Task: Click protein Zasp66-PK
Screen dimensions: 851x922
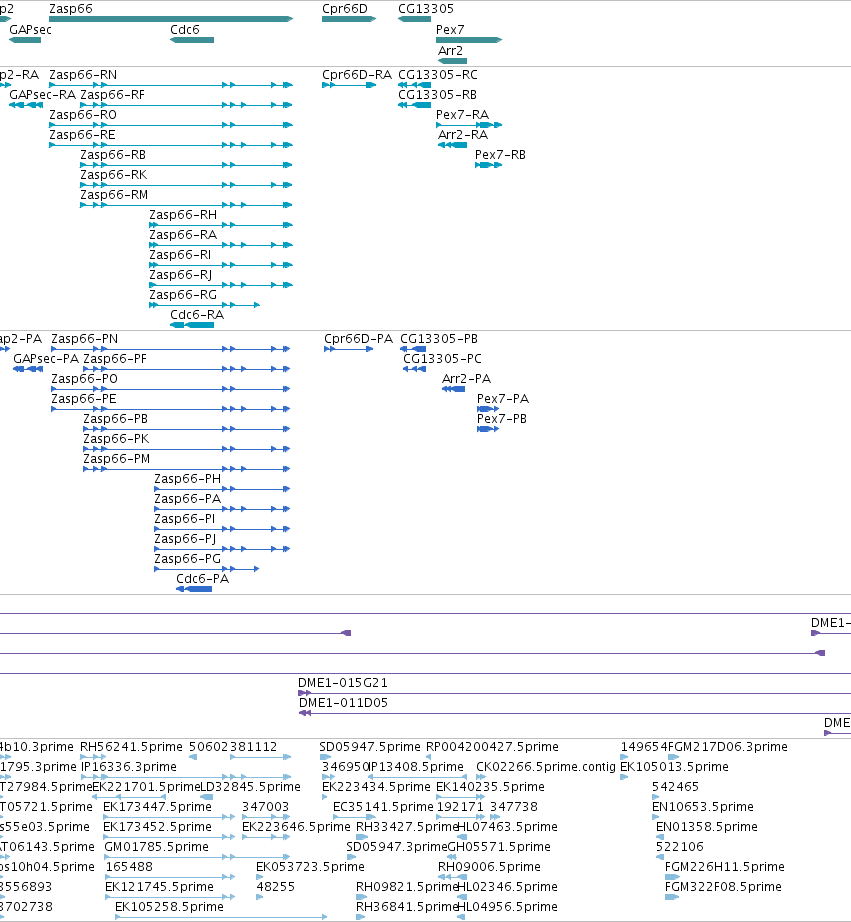Action: pos(116,439)
